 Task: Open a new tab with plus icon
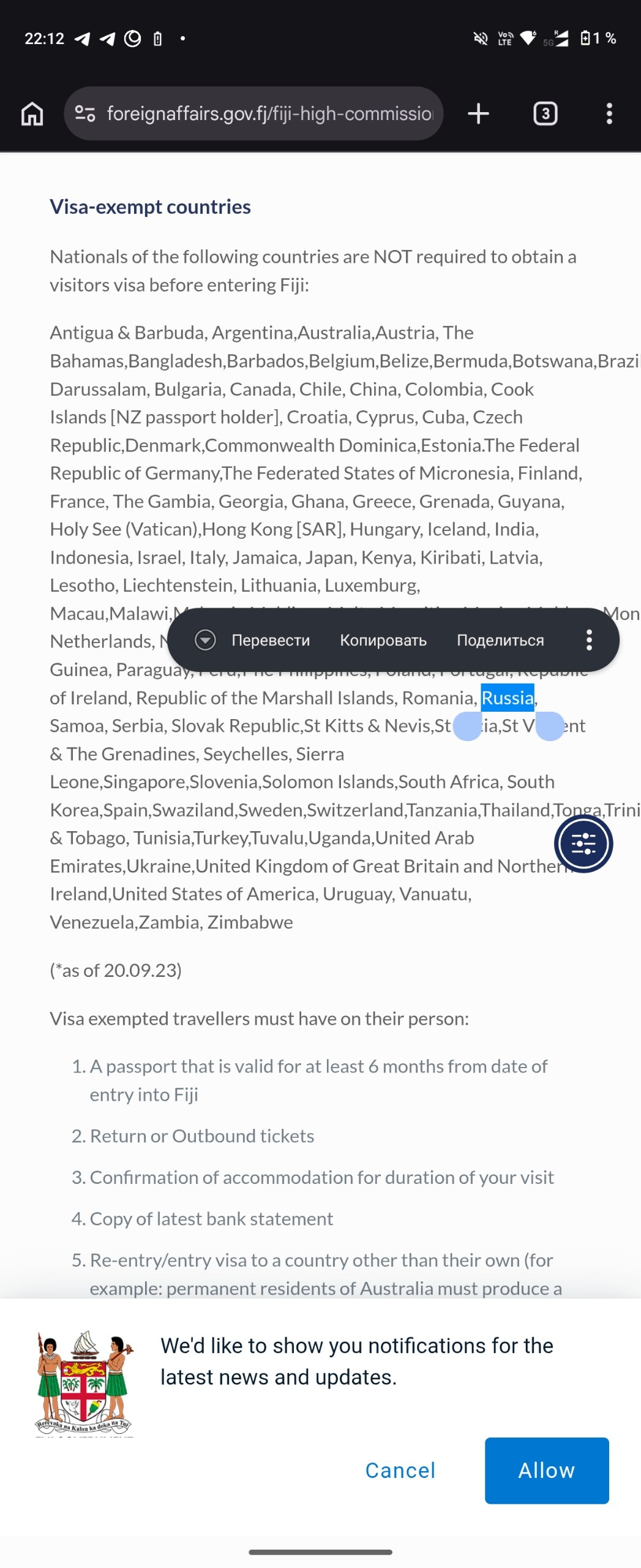coord(478,113)
